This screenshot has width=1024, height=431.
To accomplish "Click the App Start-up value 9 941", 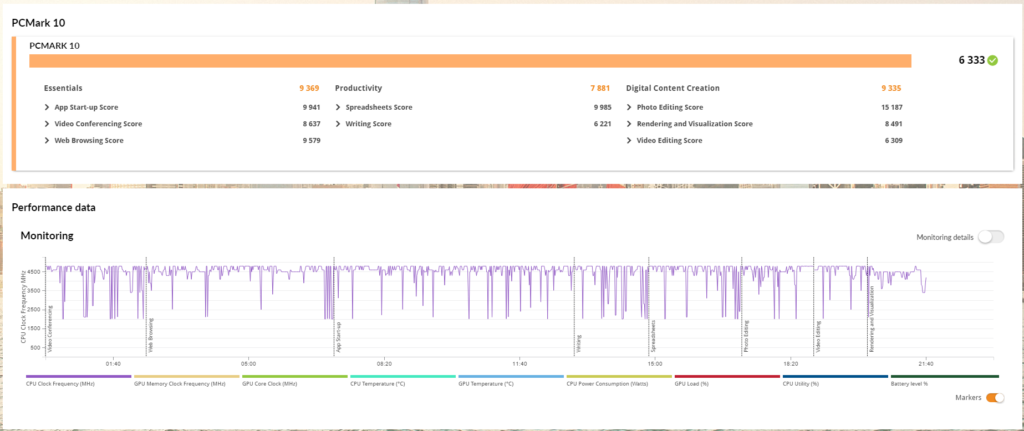I will click(x=312, y=107).
